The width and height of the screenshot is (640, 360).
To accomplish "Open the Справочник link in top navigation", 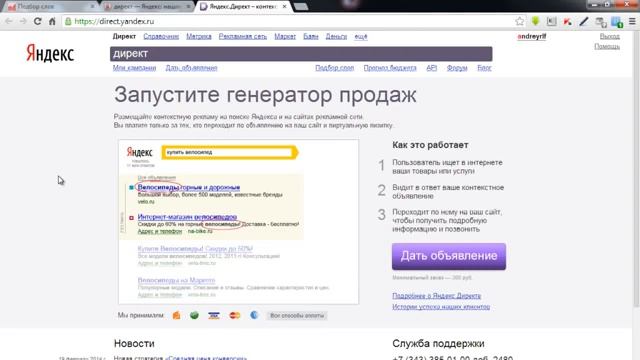I will (161, 36).
